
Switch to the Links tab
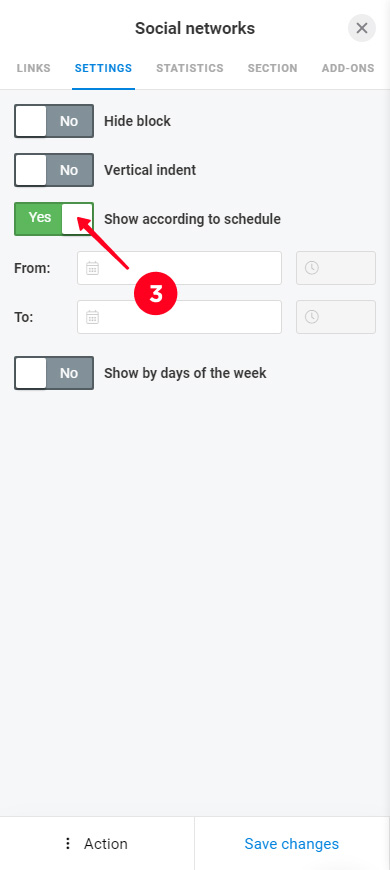tap(33, 68)
